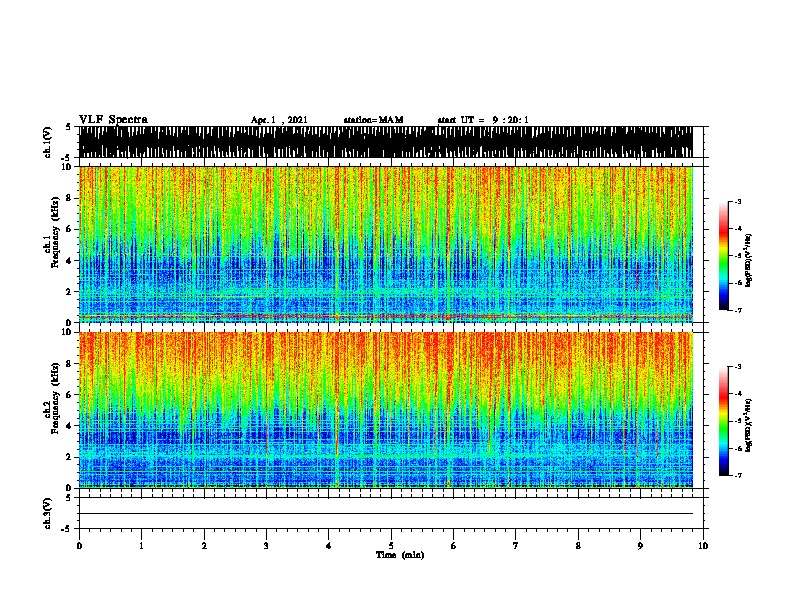The width and height of the screenshot is (792, 612).
Task: Click the 'station=MAM' header label
Action: [373, 120]
